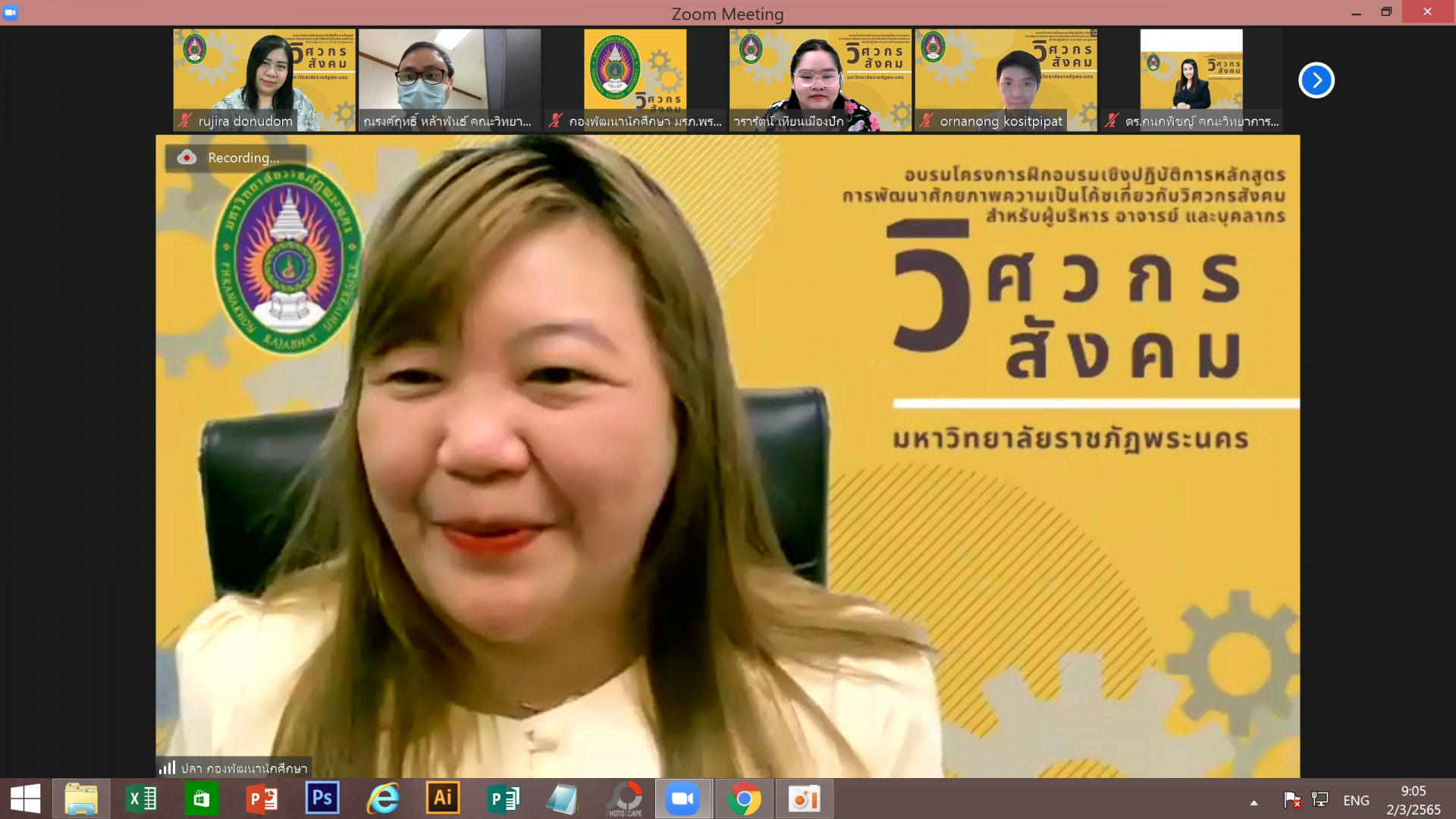
Task: Click the speaker name label ปลา กองพัฒนานักศึกษา
Action: coord(244,768)
